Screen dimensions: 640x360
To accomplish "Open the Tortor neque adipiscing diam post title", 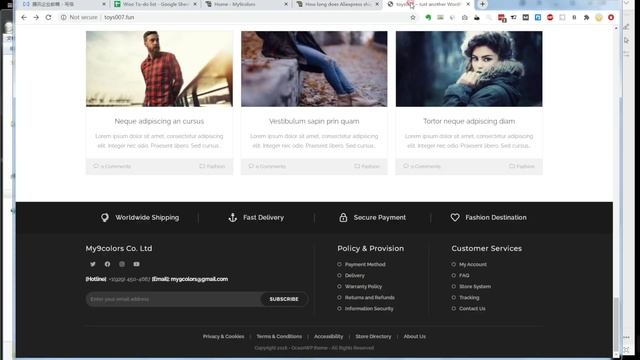I will point(469,121).
